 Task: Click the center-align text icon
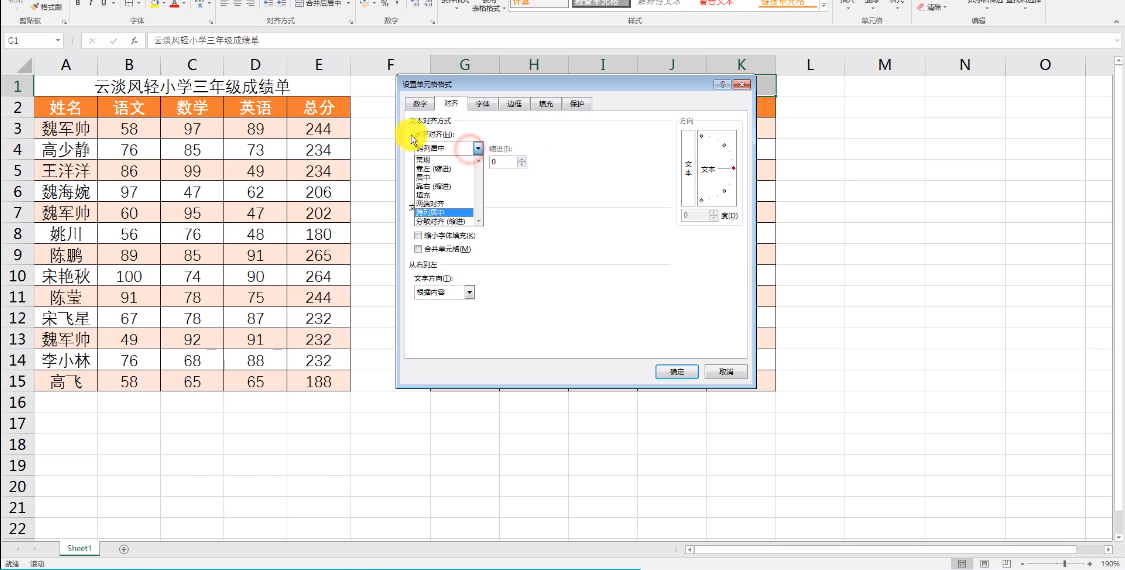point(237,4)
